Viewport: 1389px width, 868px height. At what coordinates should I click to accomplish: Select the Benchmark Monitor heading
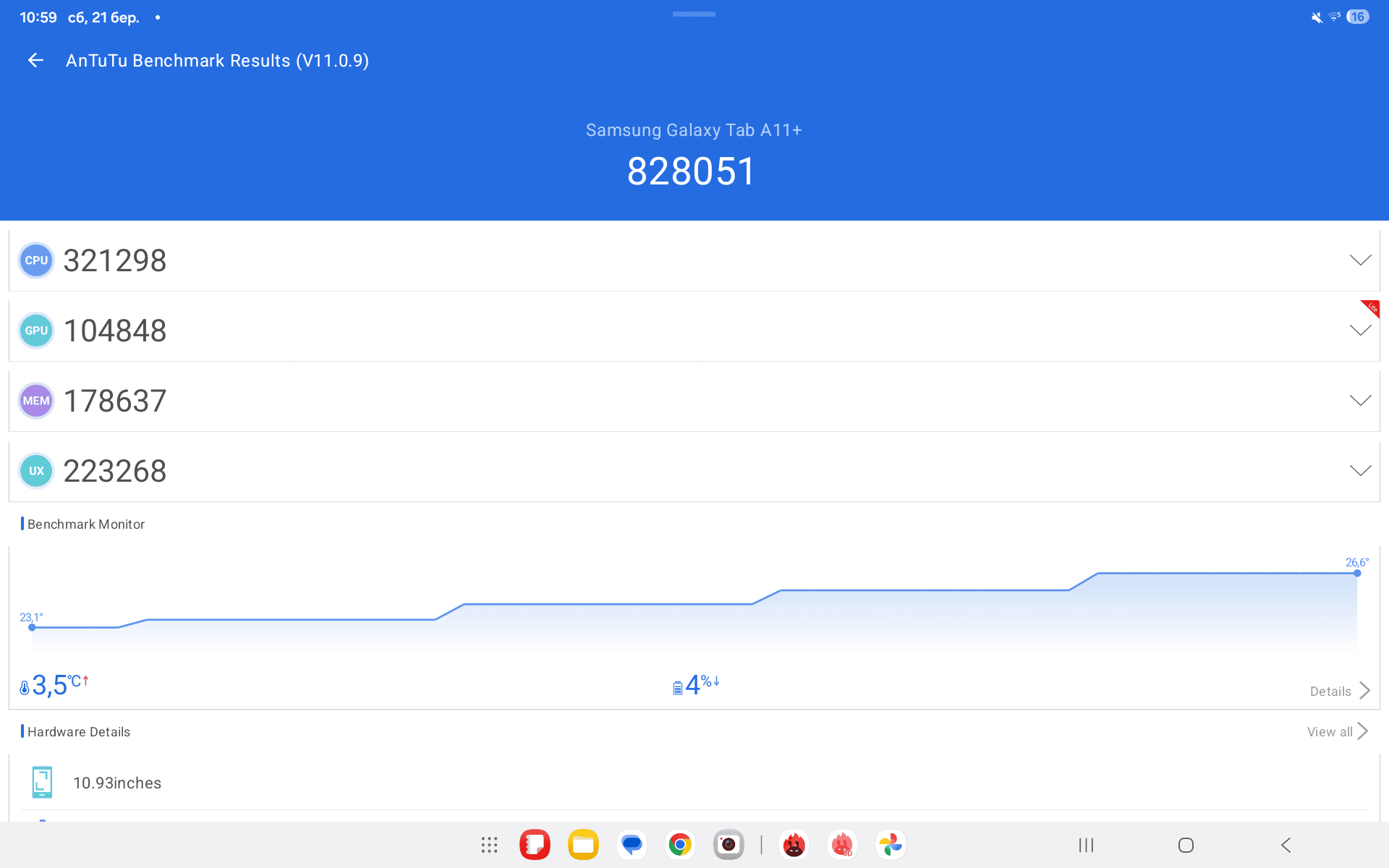[x=85, y=524]
